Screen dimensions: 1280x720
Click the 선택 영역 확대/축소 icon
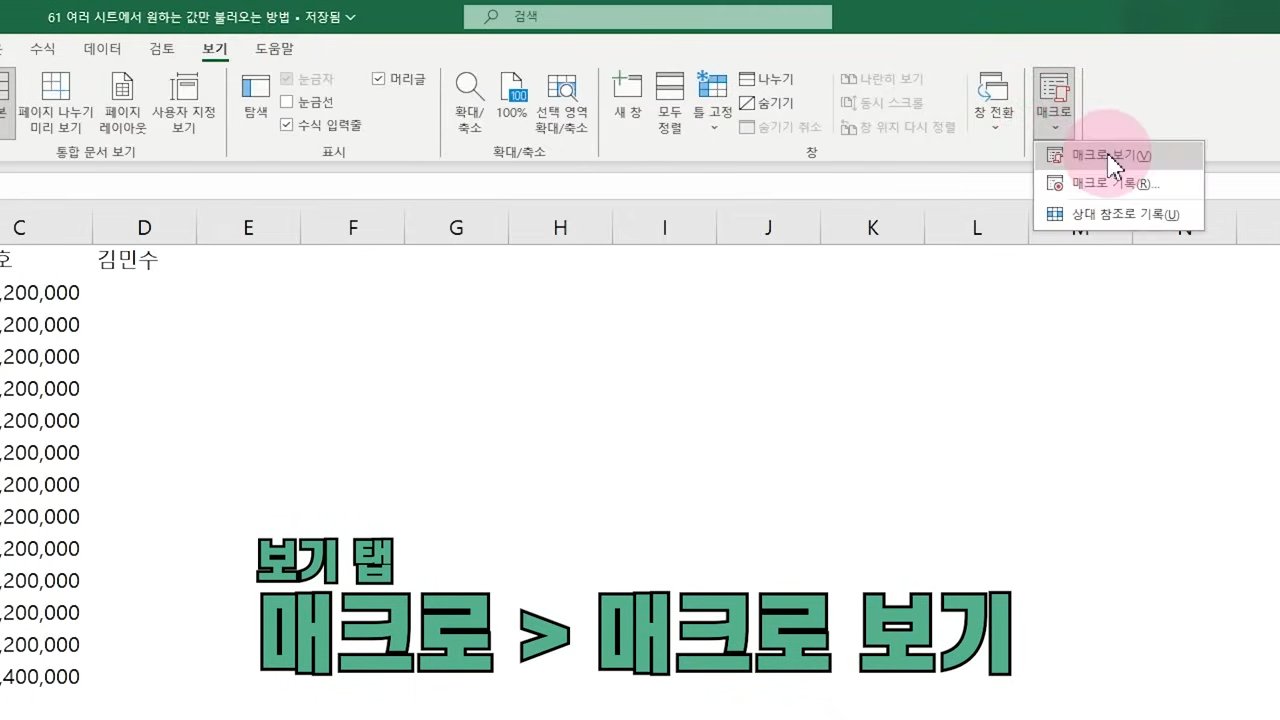561,100
